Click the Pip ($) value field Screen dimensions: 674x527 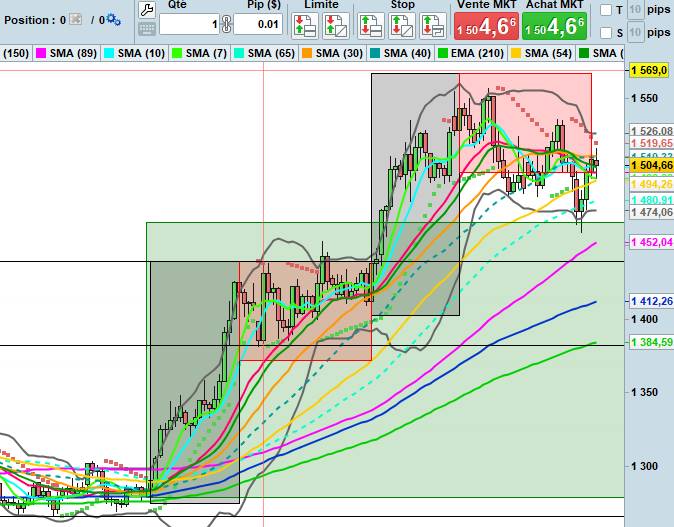257,24
